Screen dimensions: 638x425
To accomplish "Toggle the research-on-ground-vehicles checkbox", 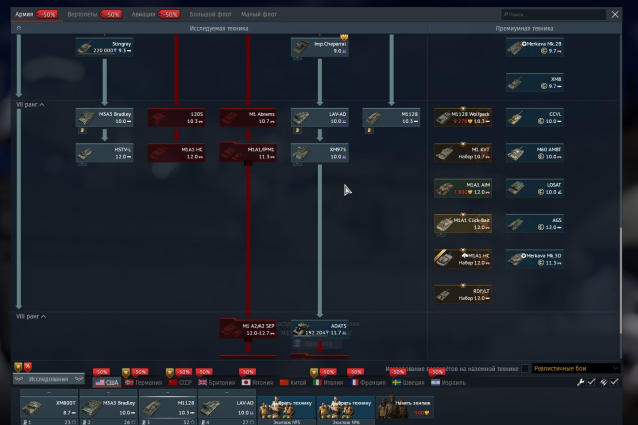I will [x=525, y=368].
